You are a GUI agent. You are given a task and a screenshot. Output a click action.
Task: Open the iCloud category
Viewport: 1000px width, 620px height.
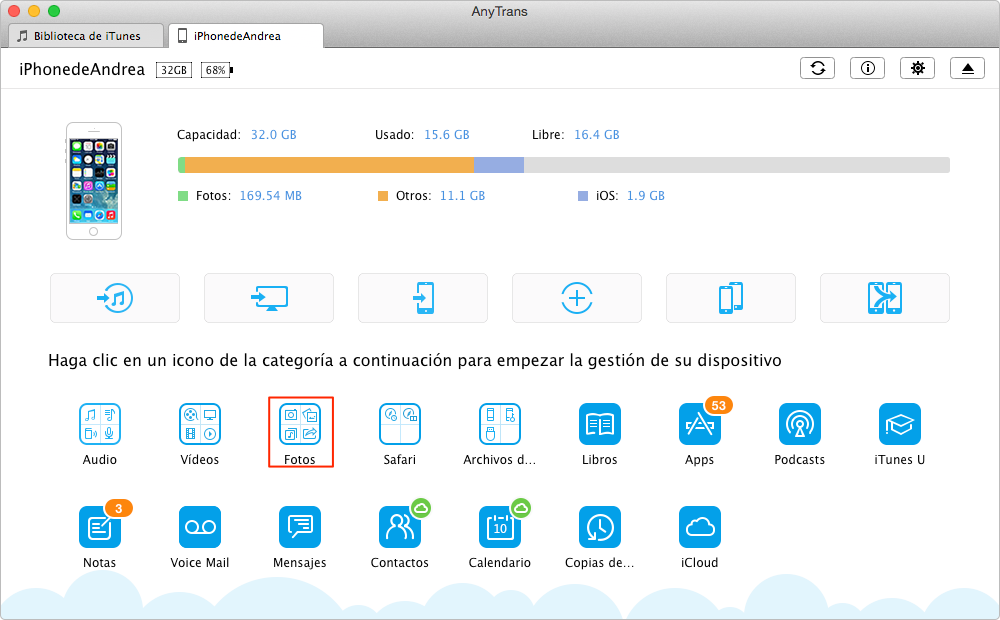click(700, 527)
